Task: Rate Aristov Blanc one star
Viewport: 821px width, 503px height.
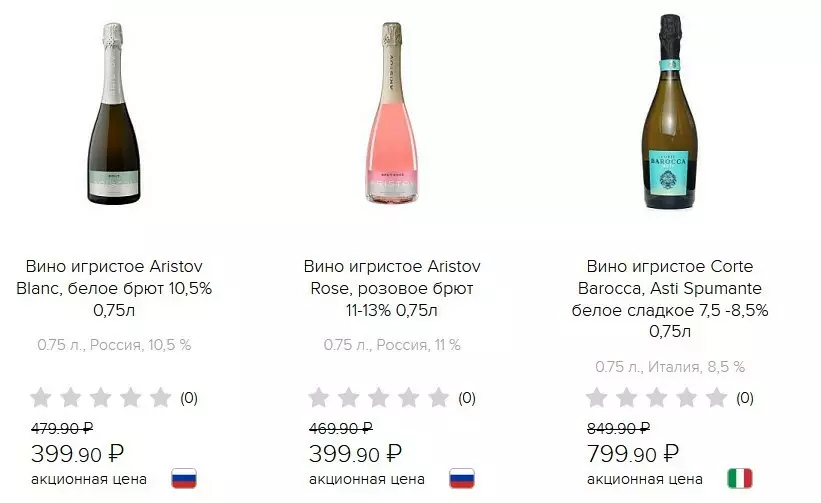Action: [x=41, y=398]
